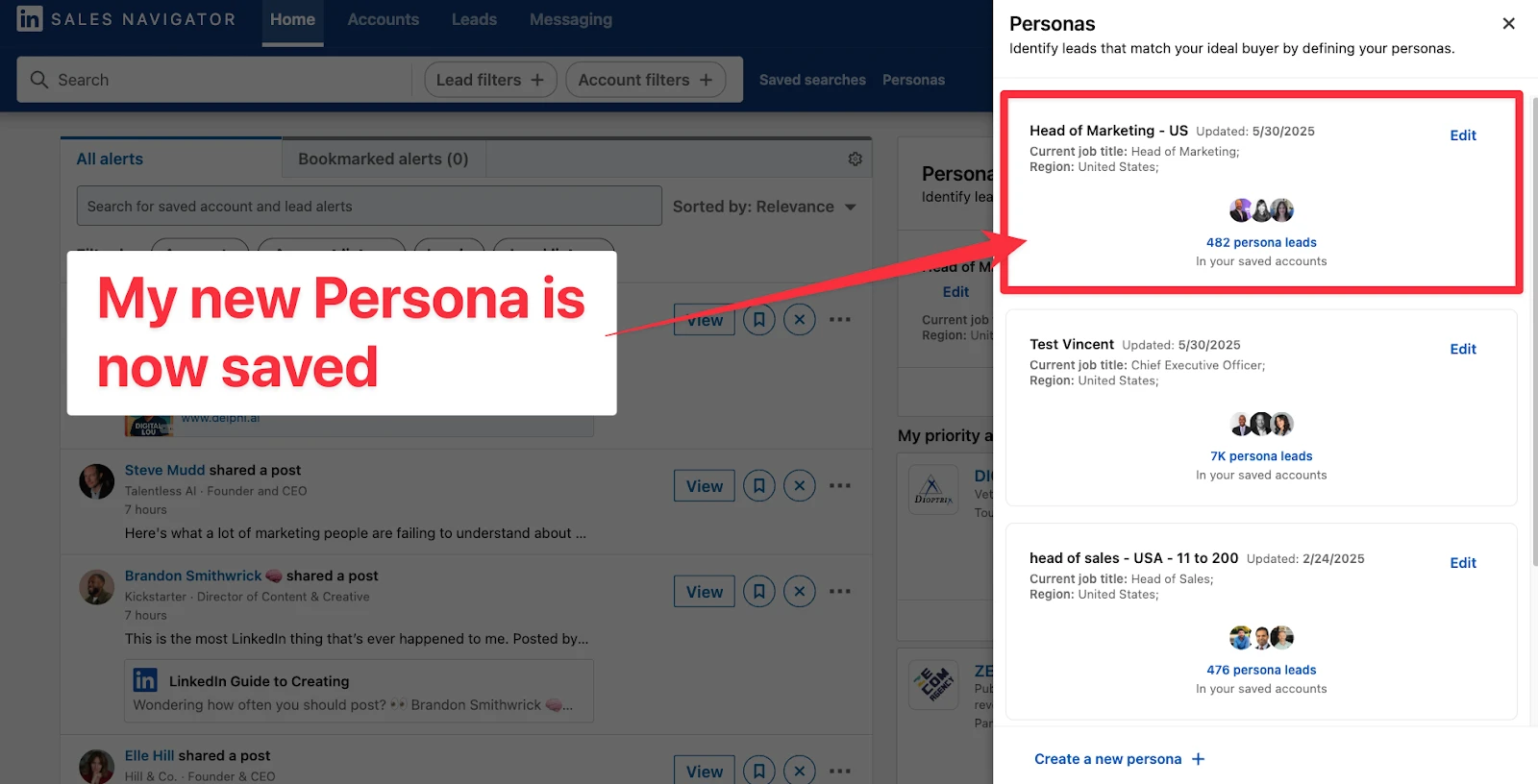Click Brandon Smithwrick's profile photo
This screenshot has width=1538, height=784.
(x=96, y=587)
